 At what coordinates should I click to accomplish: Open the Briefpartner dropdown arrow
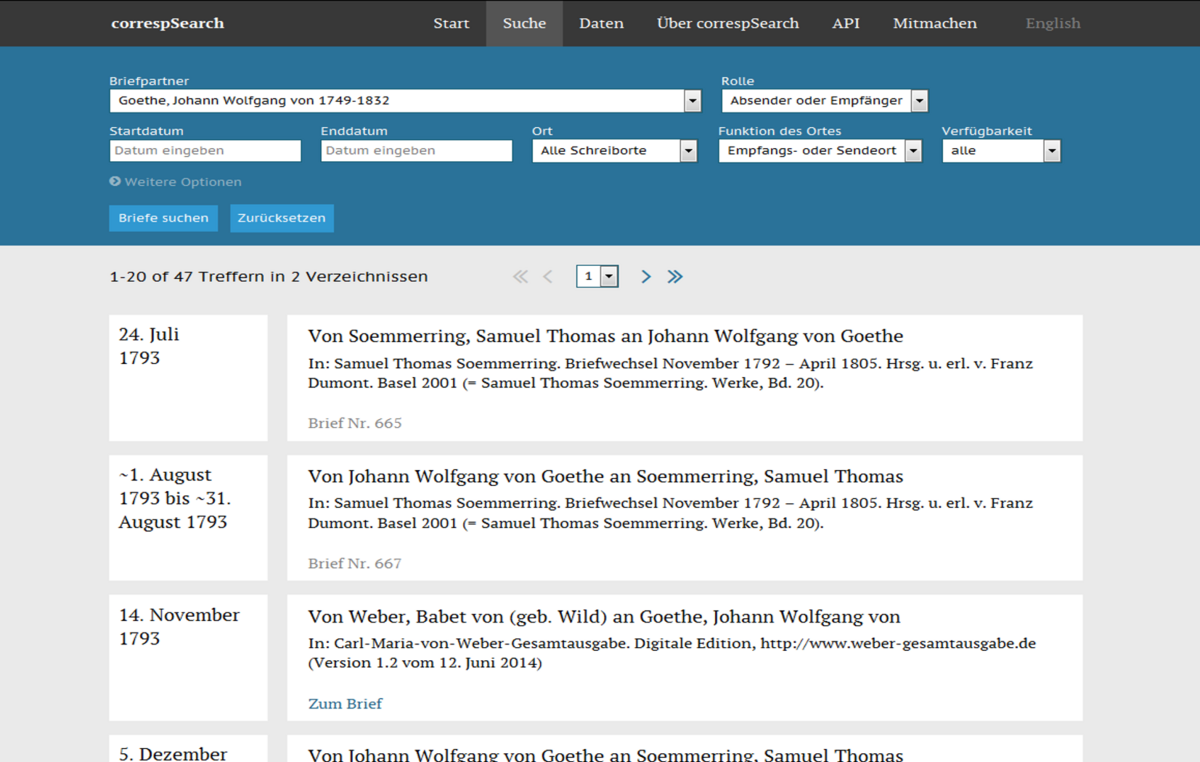pos(692,101)
